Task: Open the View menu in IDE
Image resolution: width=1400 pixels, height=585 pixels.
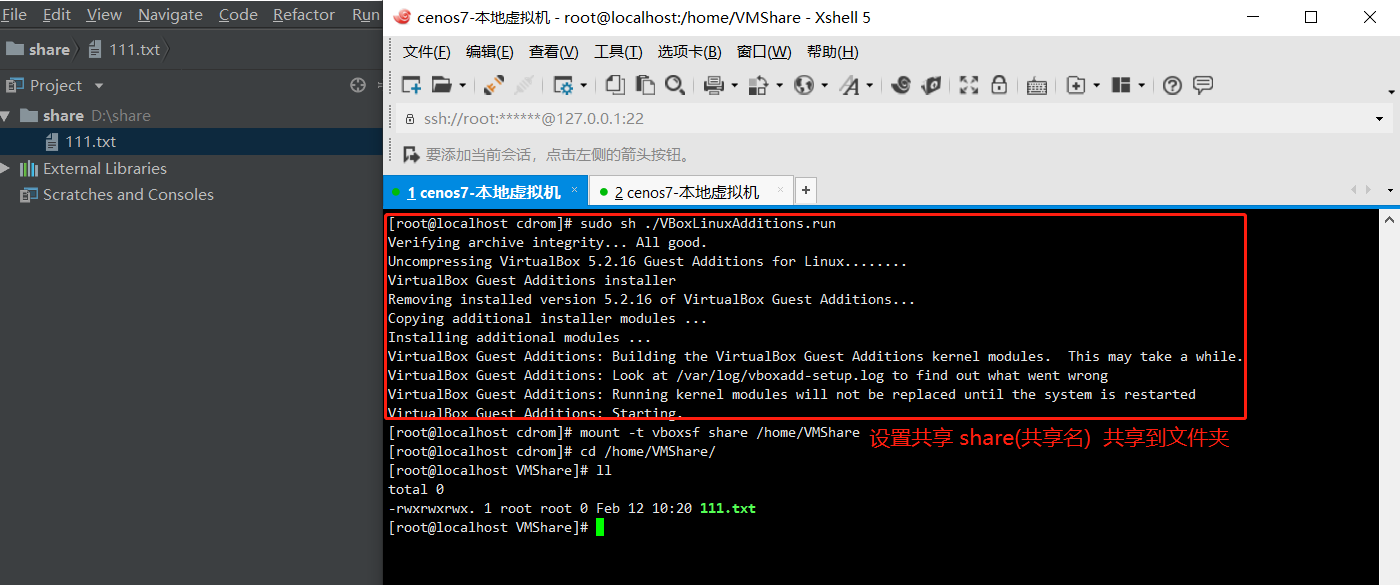Action: (104, 15)
